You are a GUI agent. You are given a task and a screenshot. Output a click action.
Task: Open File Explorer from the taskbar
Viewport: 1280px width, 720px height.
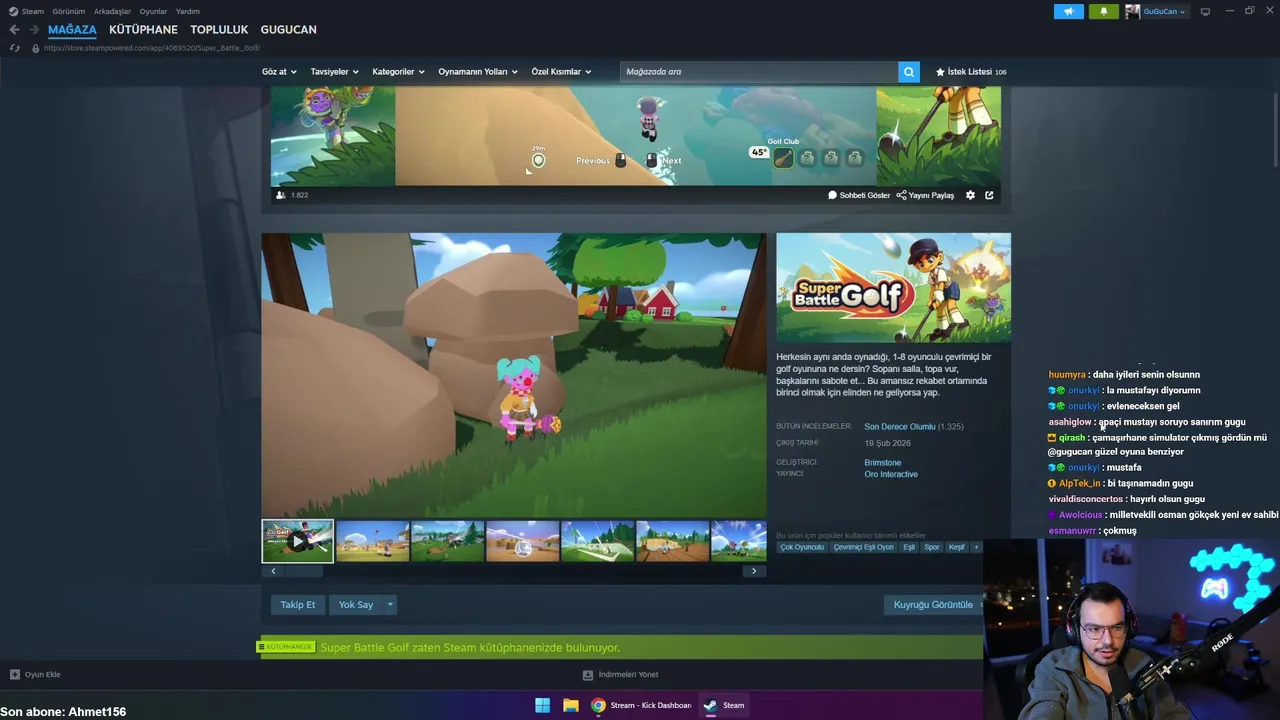(571, 705)
